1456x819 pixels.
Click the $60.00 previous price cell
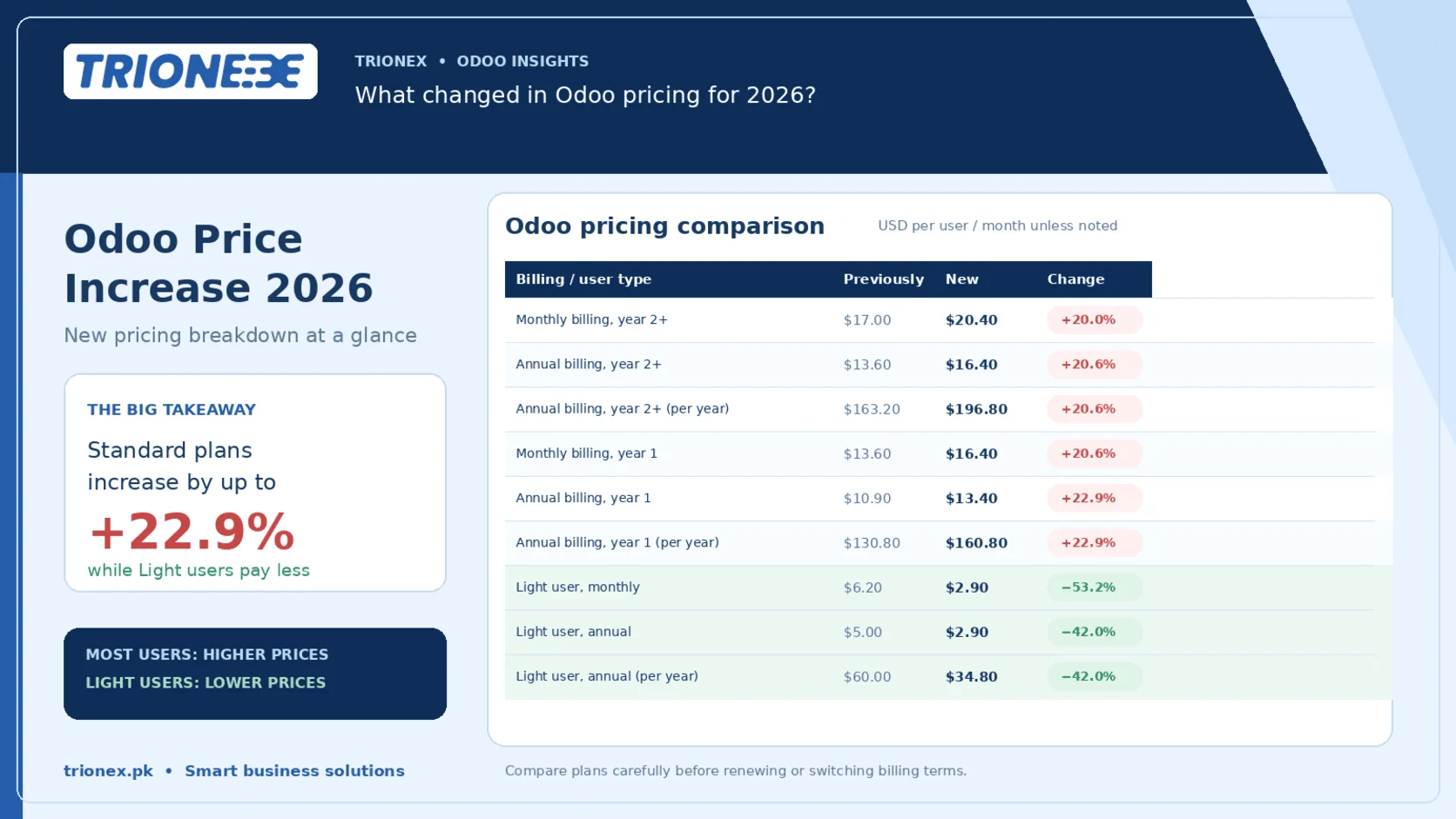tap(866, 677)
